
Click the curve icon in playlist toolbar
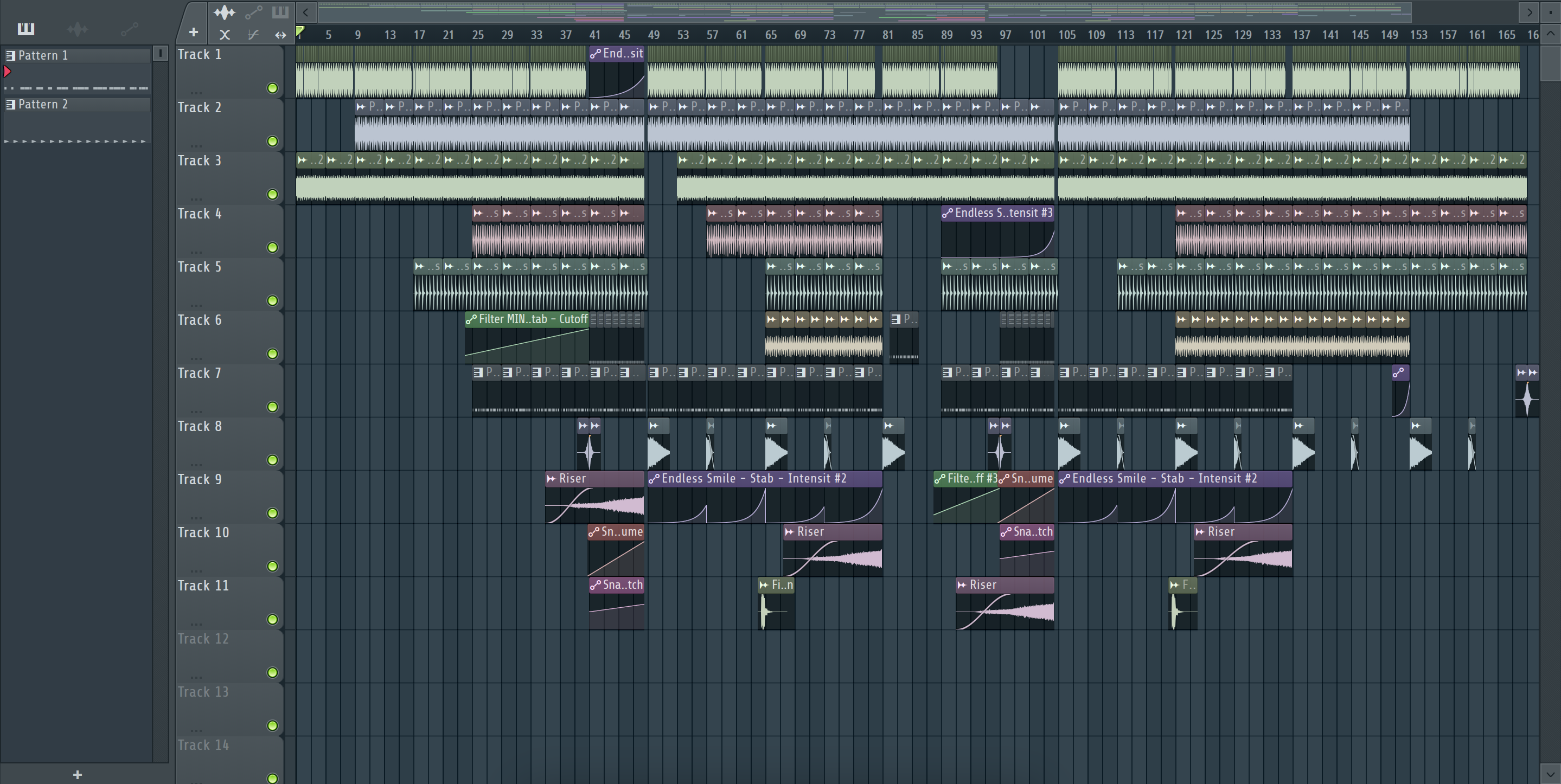253,35
